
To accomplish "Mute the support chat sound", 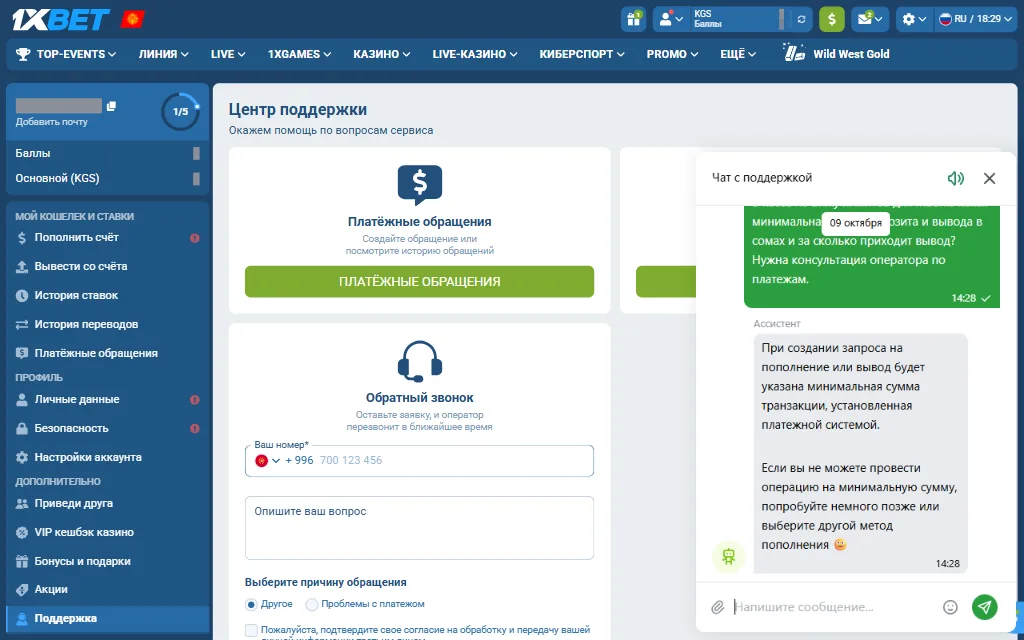I will [x=955, y=178].
